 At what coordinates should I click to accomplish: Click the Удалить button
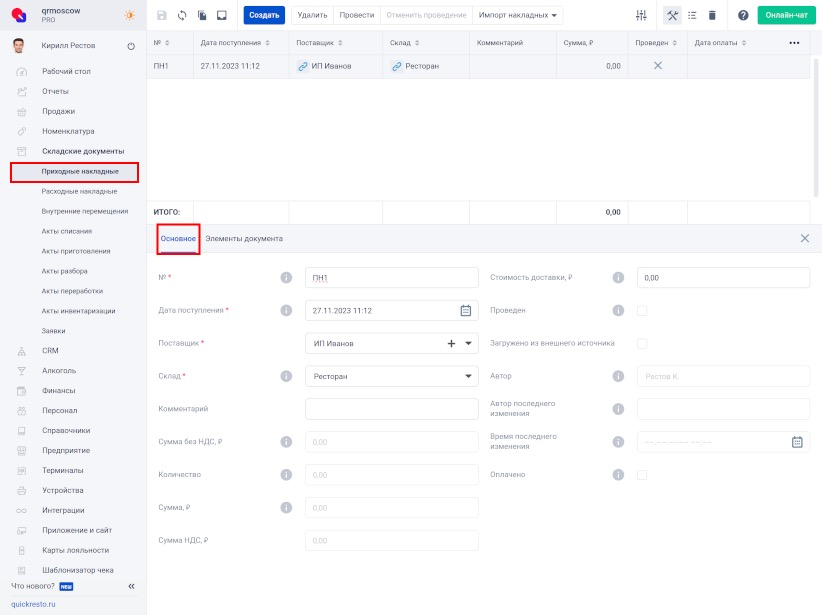312,15
